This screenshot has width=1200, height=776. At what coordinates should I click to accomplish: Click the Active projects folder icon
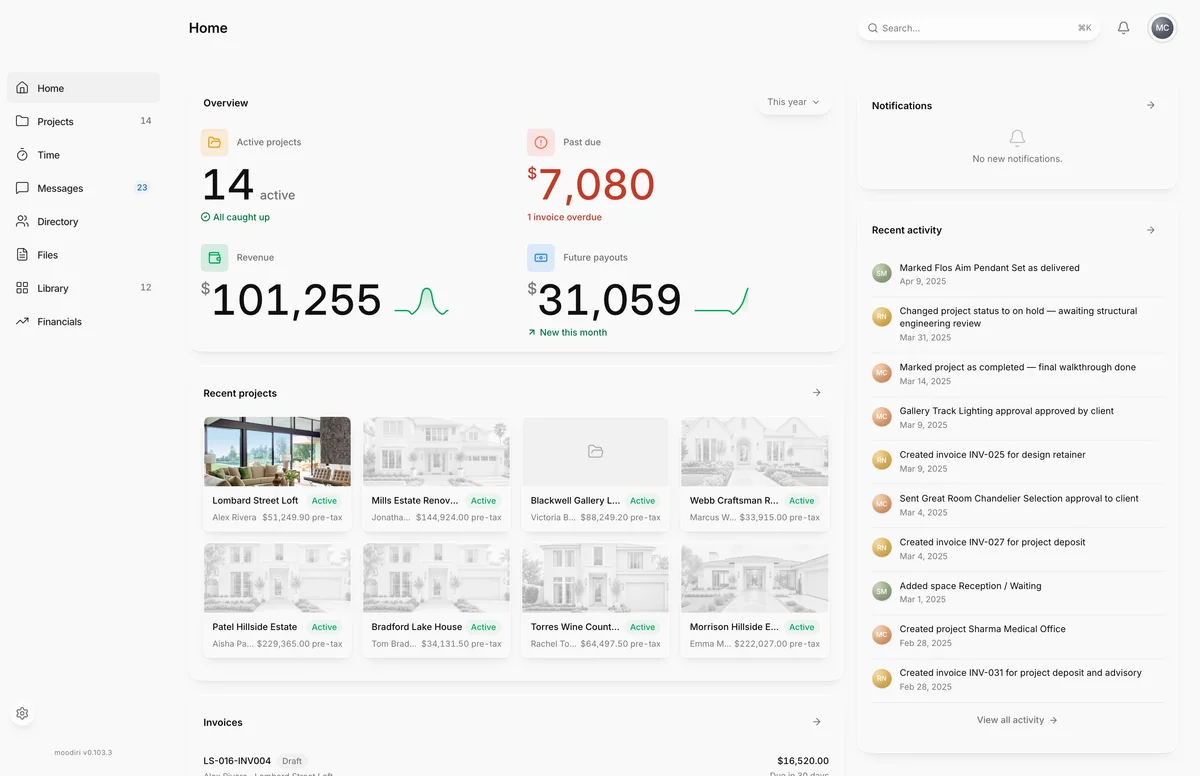click(x=214, y=142)
